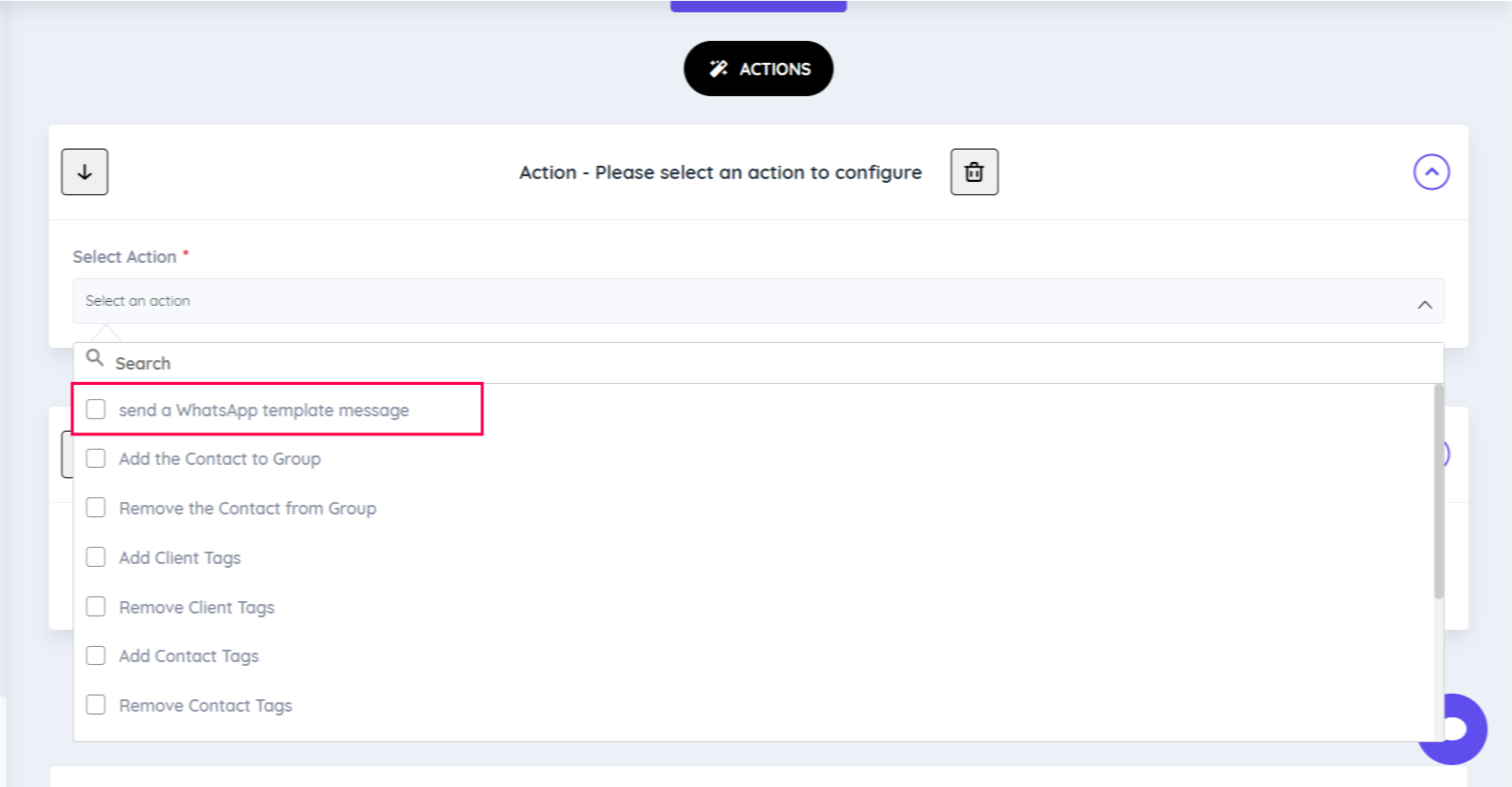The height and width of the screenshot is (787, 1512).
Task: Select Add Client Tags option
Action: [x=179, y=557]
